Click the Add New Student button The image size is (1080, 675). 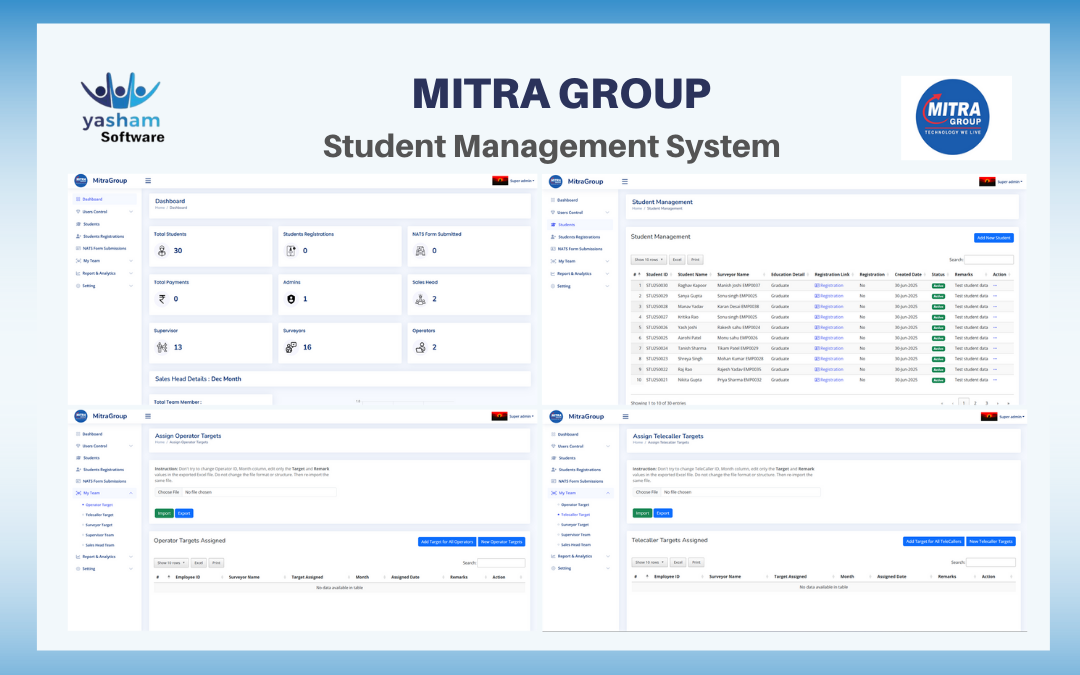pyautogui.click(x=993, y=238)
